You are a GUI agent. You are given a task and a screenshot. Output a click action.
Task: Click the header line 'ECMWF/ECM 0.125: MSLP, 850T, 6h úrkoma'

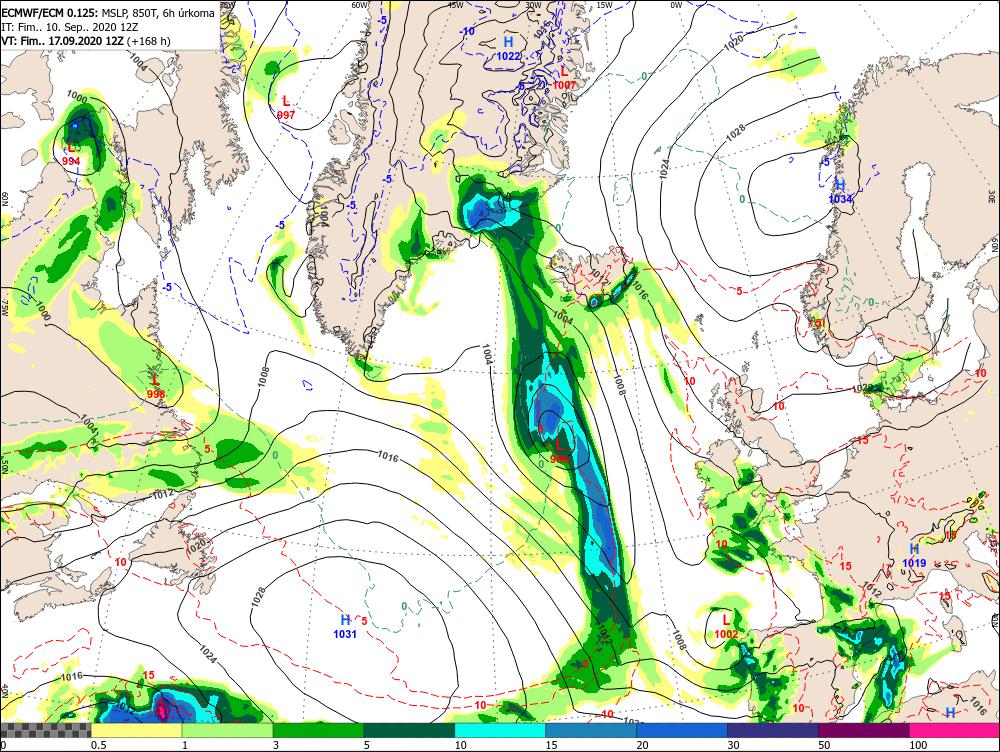[108, 13]
